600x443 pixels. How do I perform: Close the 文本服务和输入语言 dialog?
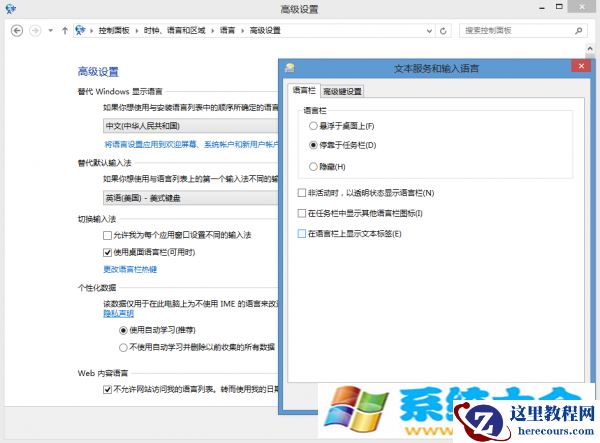pyautogui.click(x=581, y=66)
